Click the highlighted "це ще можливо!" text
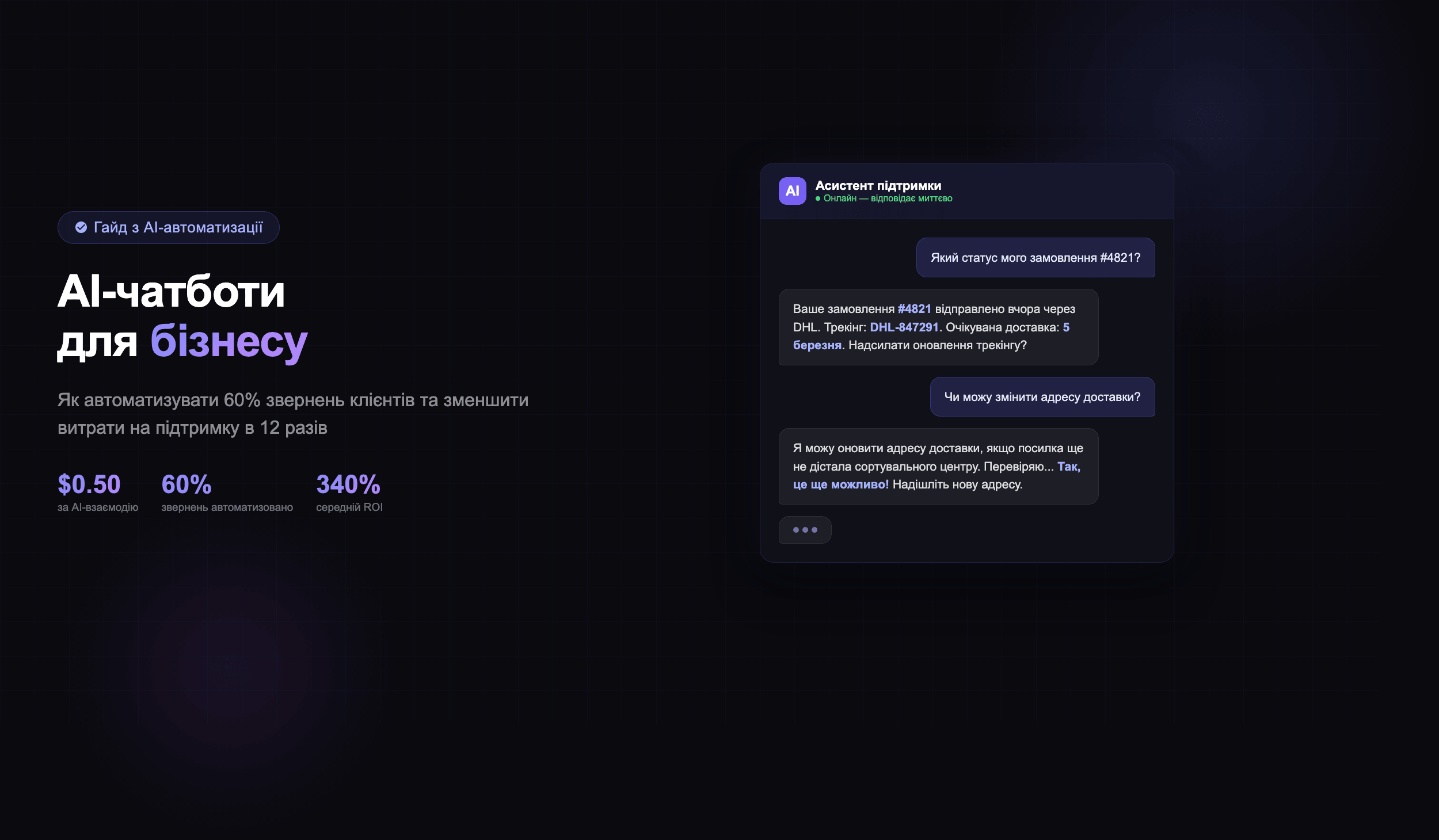The height and width of the screenshot is (840, 1439). pos(841,484)
